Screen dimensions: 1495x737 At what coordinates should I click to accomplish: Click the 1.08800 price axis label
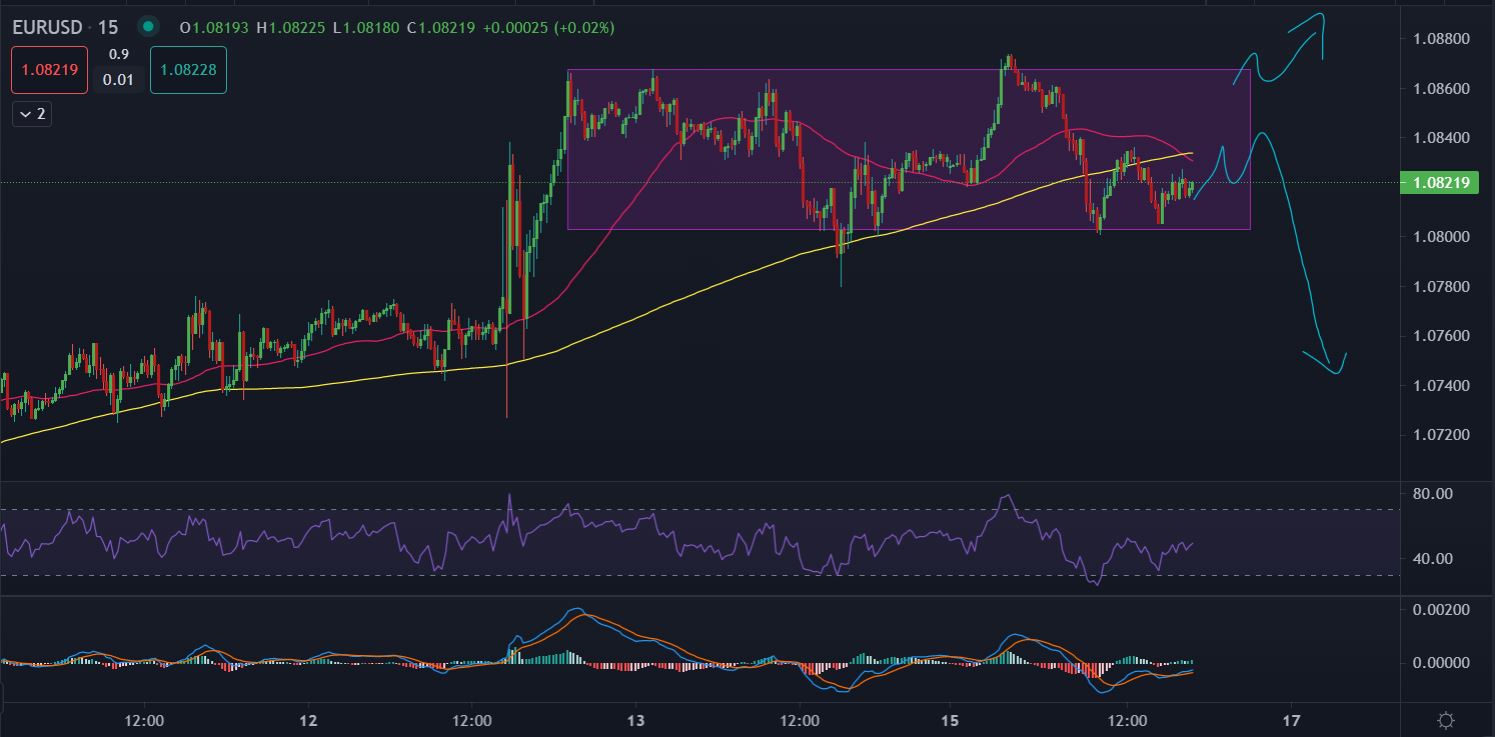pos(1441,39)
